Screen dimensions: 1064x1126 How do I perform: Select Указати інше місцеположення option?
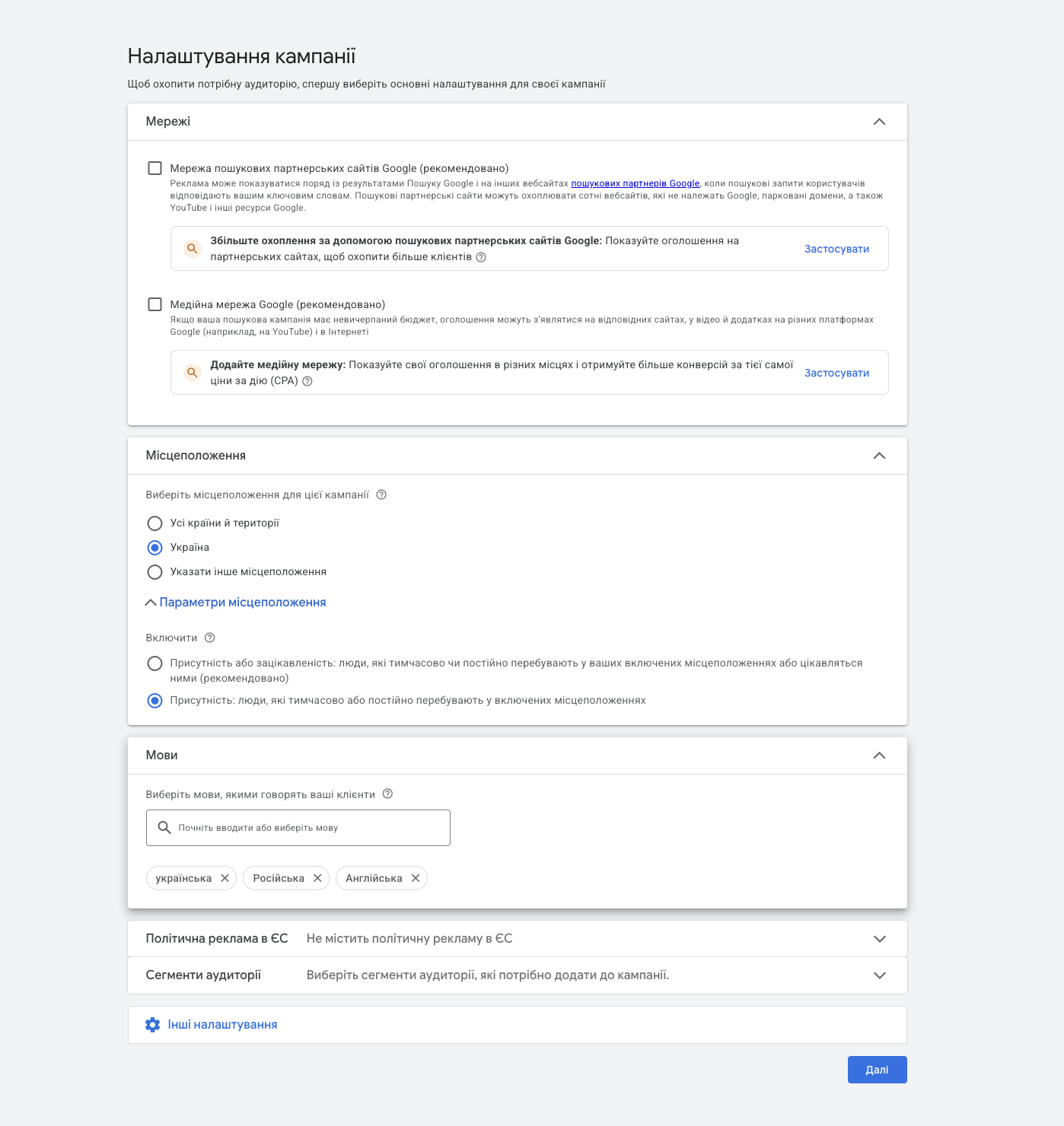(155, 572)
